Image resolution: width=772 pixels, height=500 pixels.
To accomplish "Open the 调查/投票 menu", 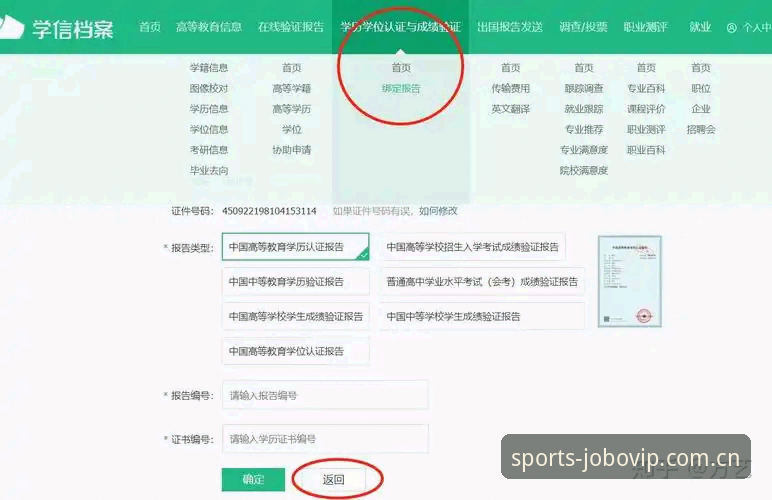I will click(x=583, y=27).
